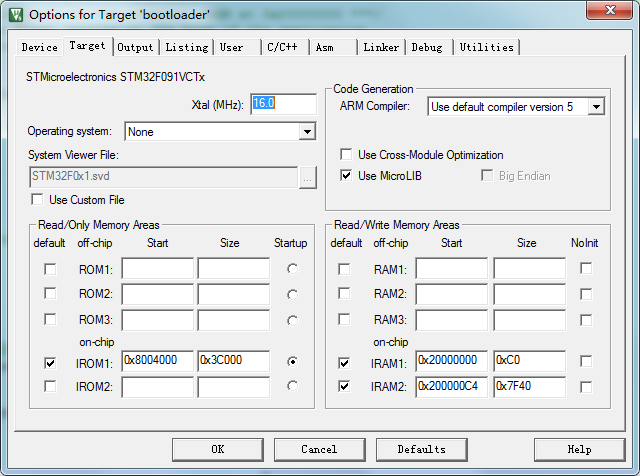Screen dimensions: 640x476
Task: Open the Debug tab
Action: click(427, 47)
